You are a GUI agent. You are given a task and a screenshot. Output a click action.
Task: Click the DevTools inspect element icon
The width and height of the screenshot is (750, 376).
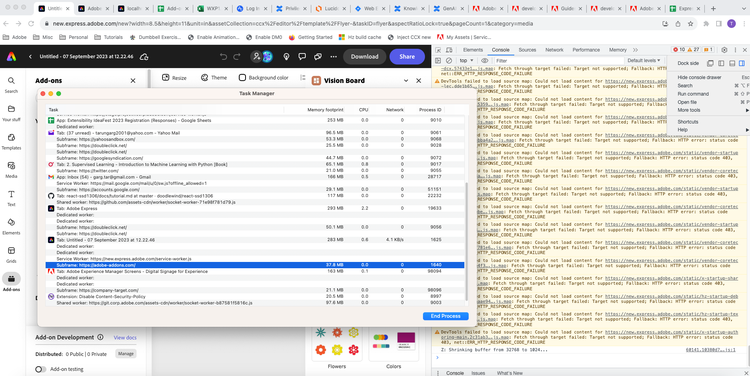439,50
